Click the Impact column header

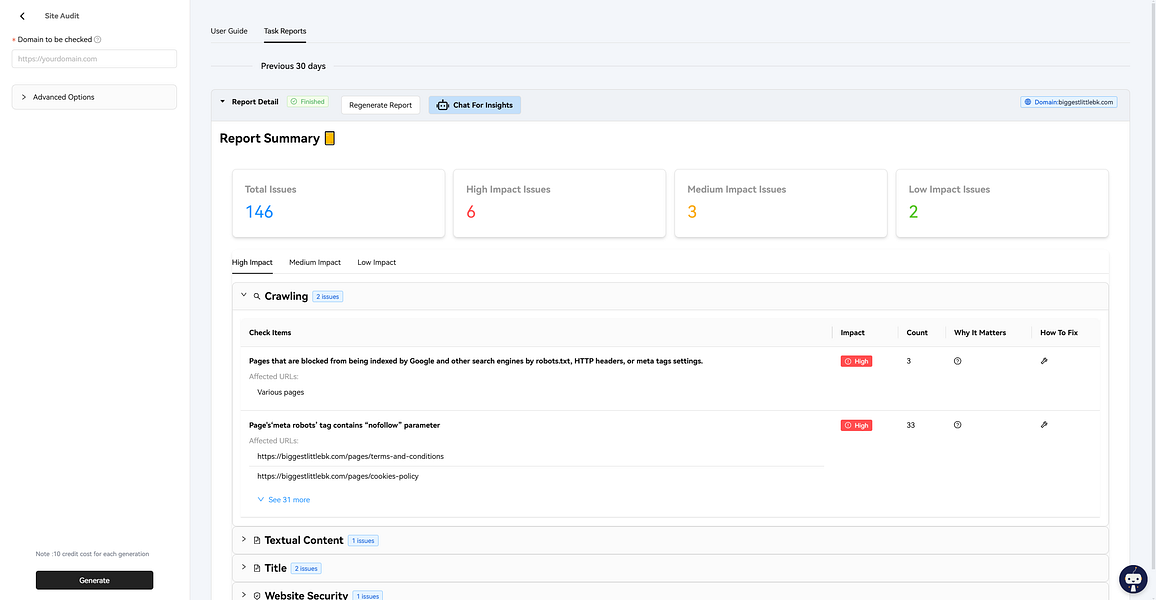coord(852,332)
